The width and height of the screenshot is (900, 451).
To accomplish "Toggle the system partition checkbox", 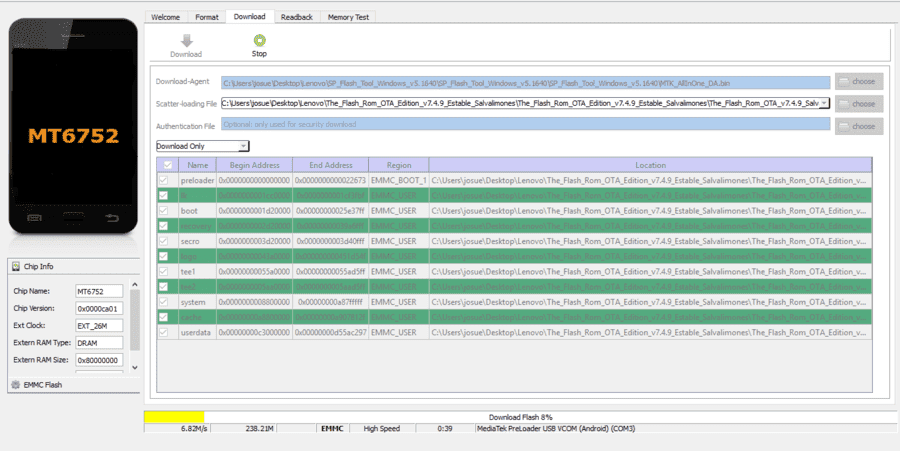I will pyautogui.click(x=164, y=302).
